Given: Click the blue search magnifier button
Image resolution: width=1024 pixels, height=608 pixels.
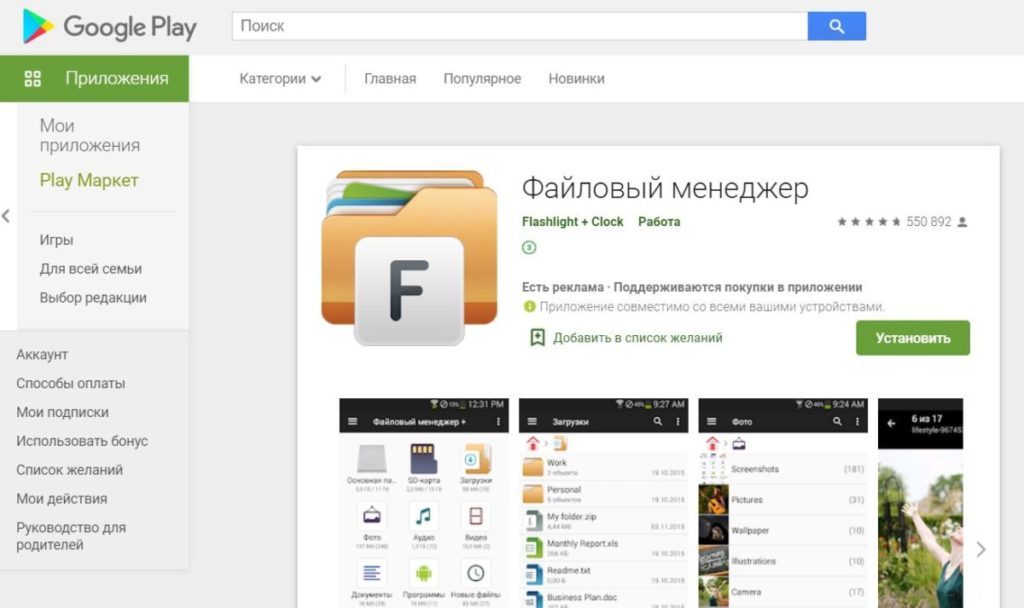Looking at the screenshot, I should pos(837,26).
